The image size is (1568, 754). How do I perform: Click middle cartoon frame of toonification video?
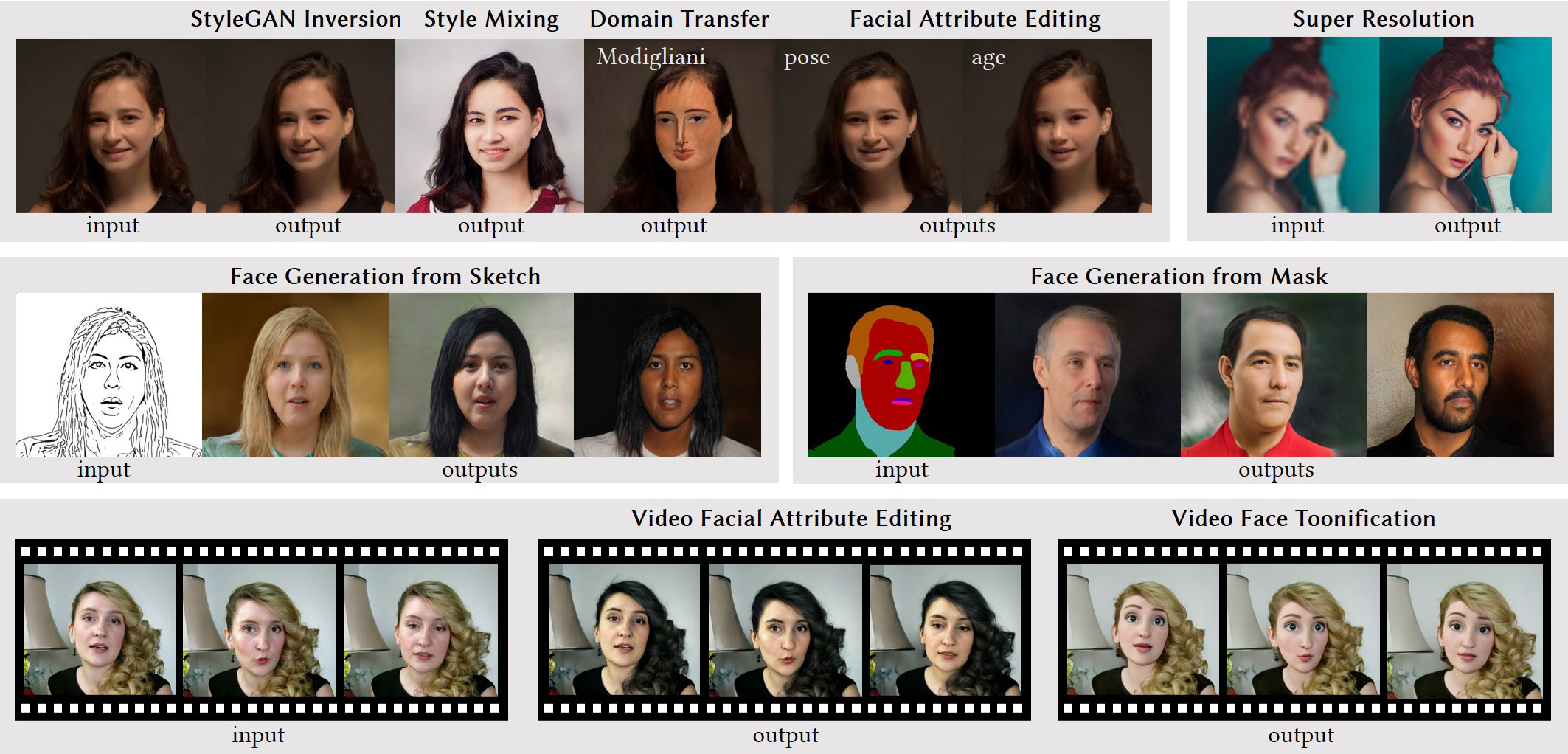tap(1303, 631)
